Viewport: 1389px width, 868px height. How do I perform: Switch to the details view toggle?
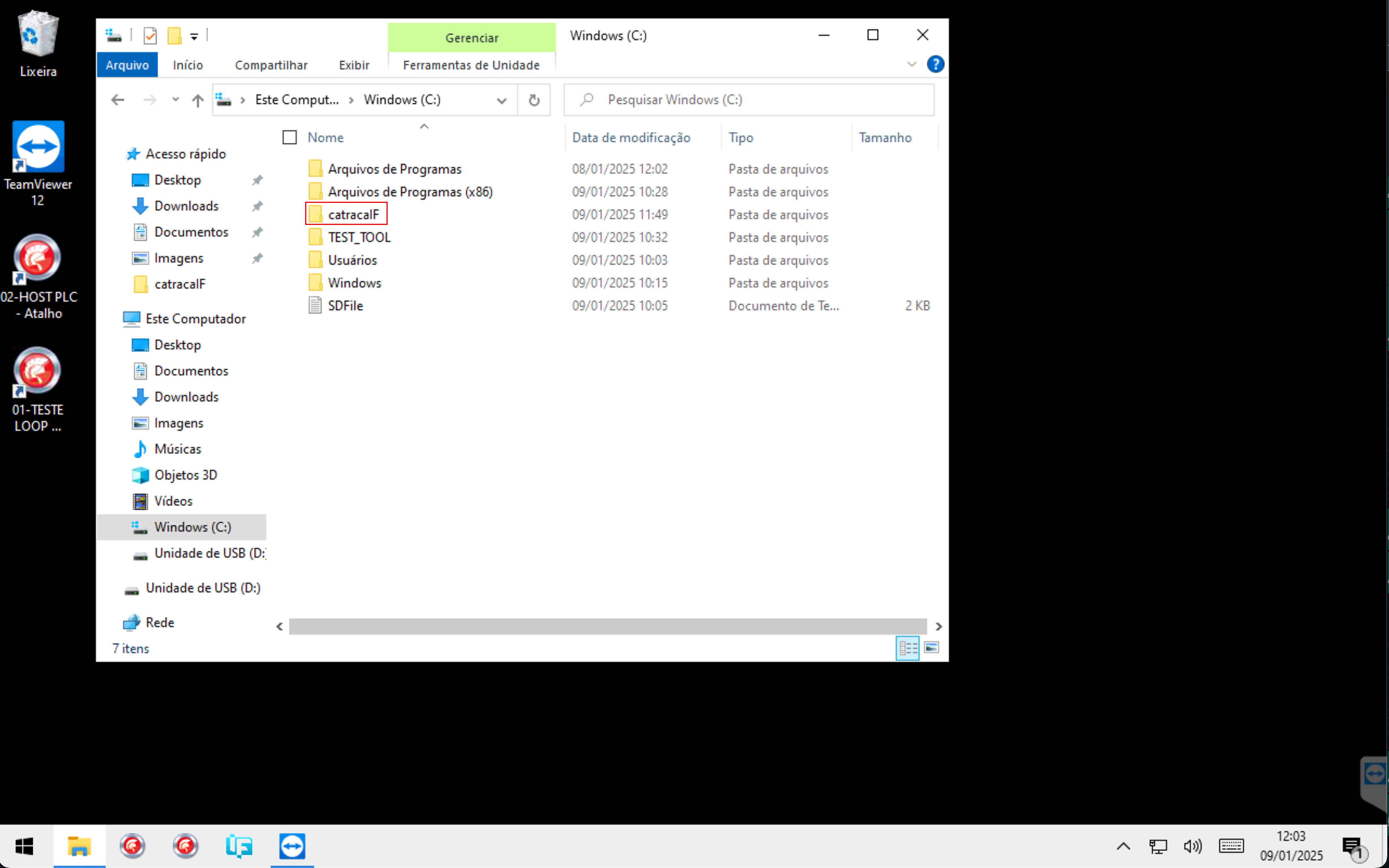coord(908,648)
